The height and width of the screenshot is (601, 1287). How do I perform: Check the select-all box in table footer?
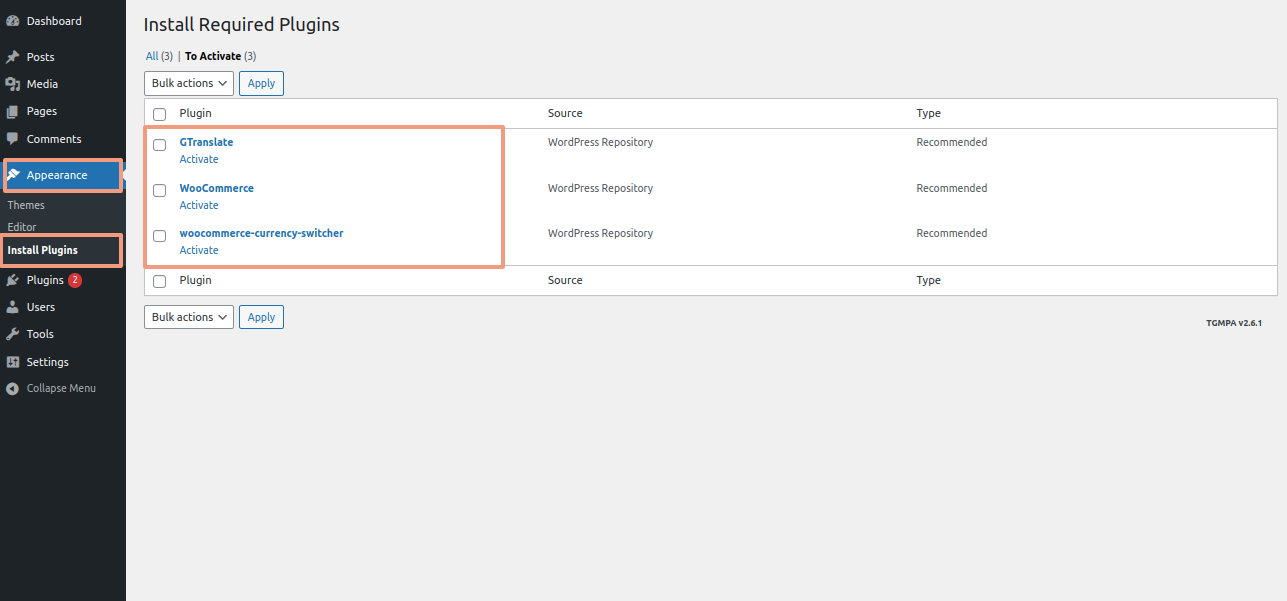[x=159, y=282]
